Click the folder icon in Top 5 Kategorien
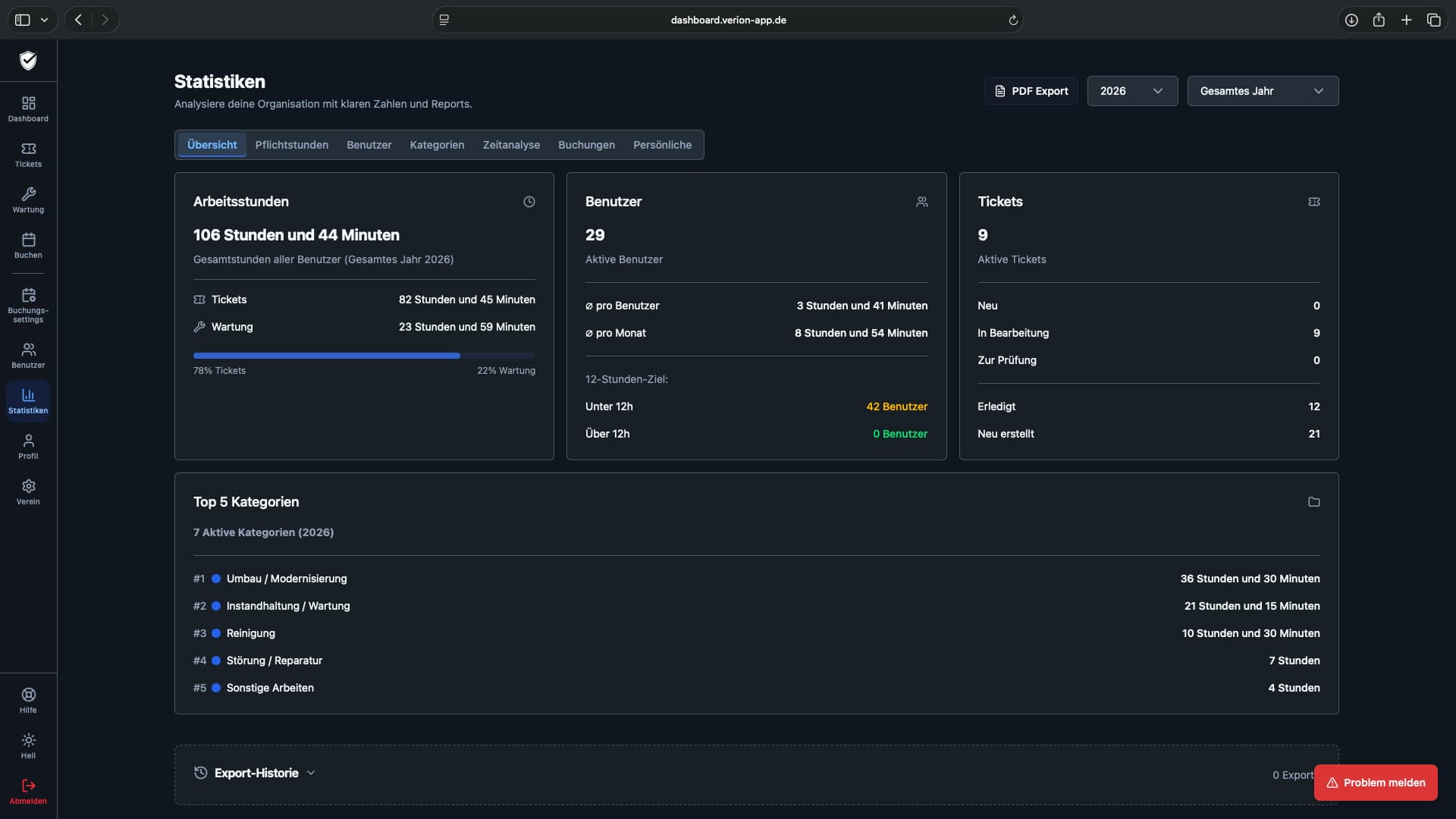This screenshot has width=1456, height=819. pyautogui.click(x=1314, y=502)
